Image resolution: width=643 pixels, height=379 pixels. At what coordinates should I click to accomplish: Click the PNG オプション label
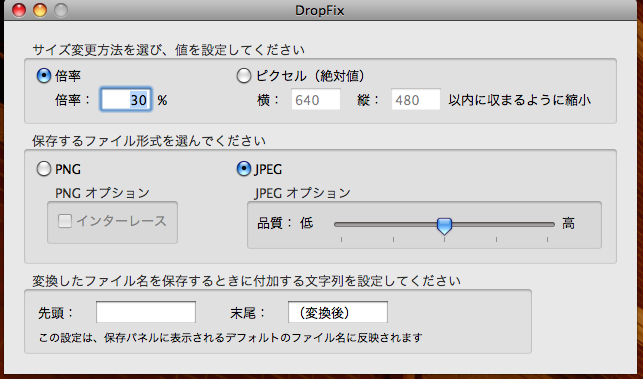(103, 193)
